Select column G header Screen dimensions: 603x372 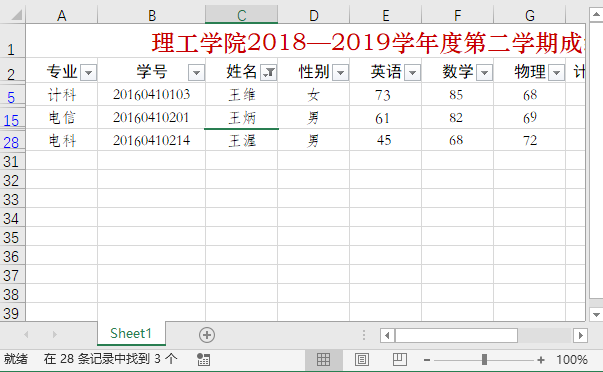click(530, 15)
